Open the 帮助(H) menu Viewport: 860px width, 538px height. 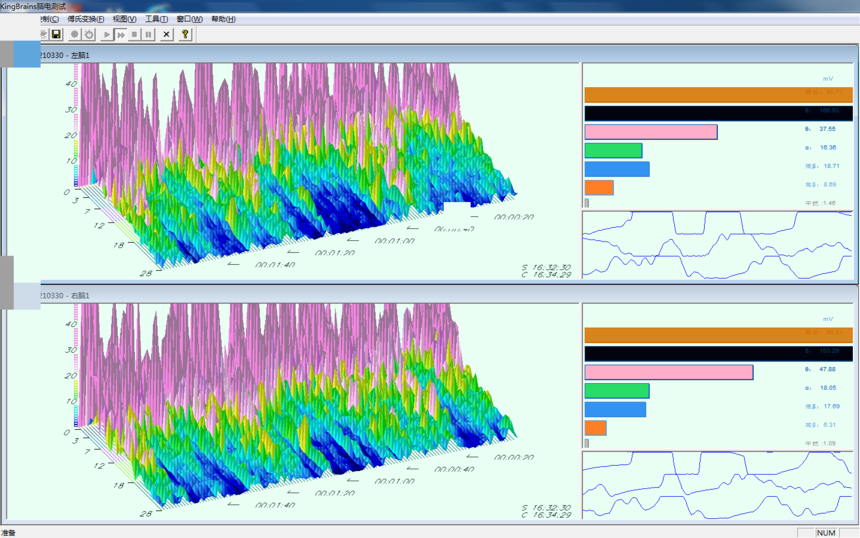(223, 19)
